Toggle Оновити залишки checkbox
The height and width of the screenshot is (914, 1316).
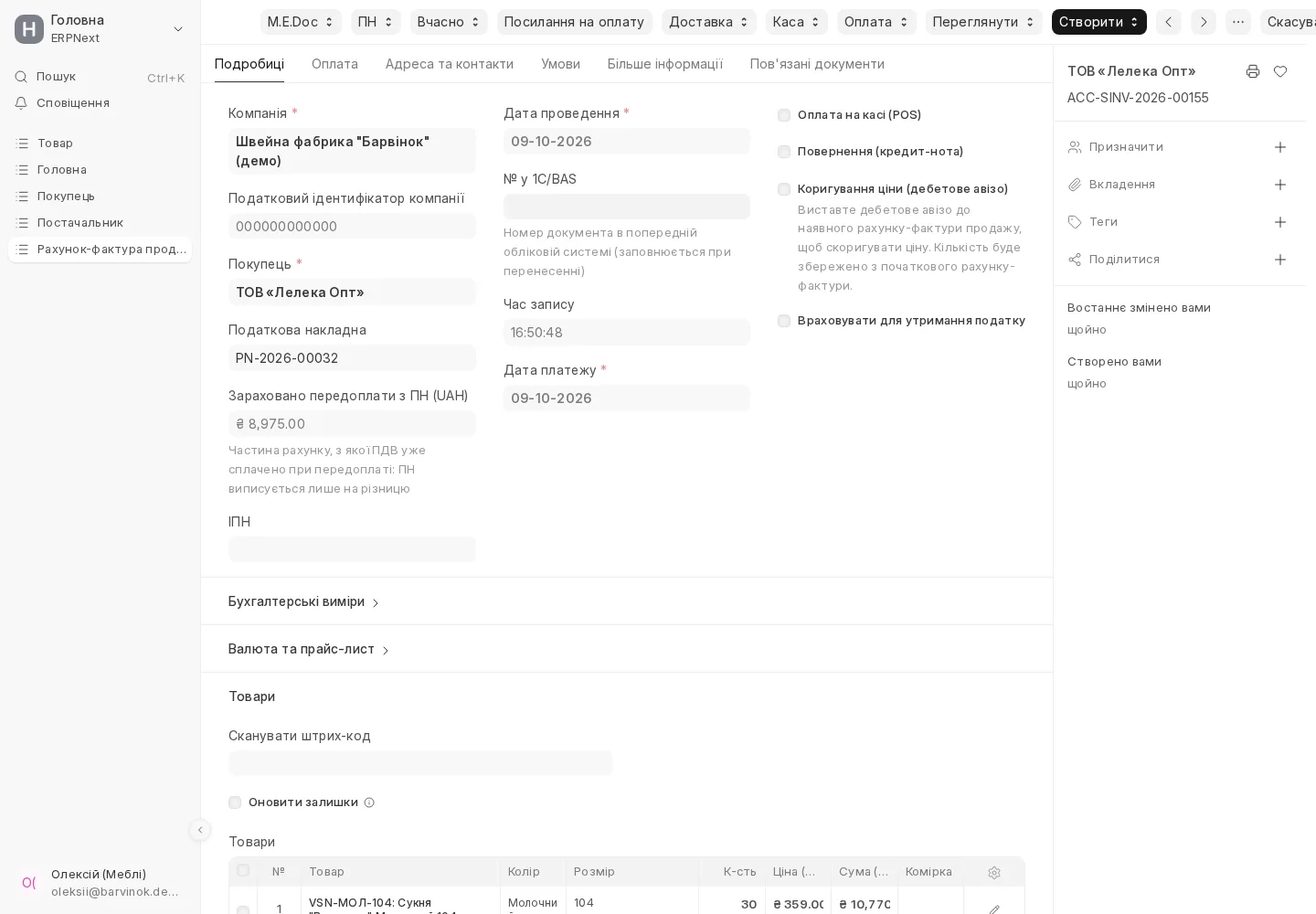(x=235, y=802)
